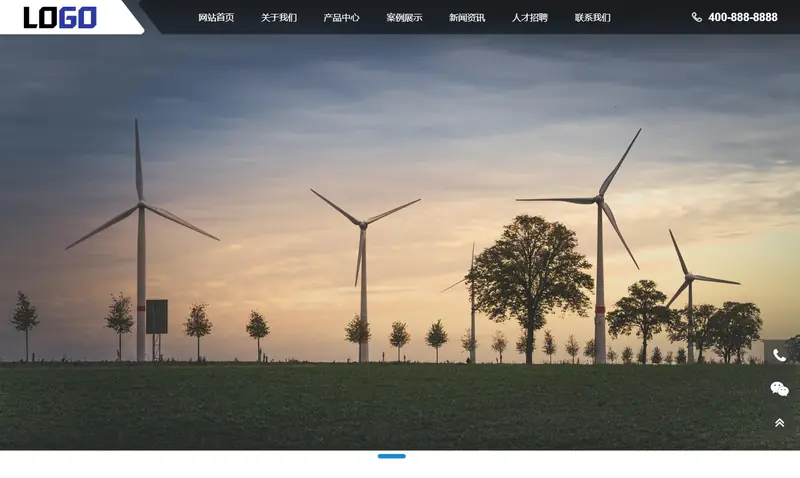Click the phone icon beside 400-888-8888
The height and width of the screenshot is (478, 800).
click(696, 17)
